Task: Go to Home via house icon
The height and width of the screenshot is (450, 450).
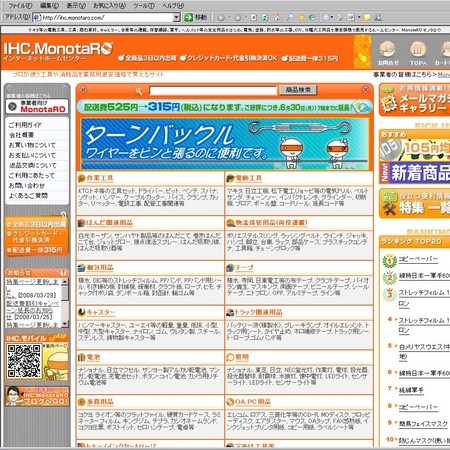Action: [x=276, y=17]
